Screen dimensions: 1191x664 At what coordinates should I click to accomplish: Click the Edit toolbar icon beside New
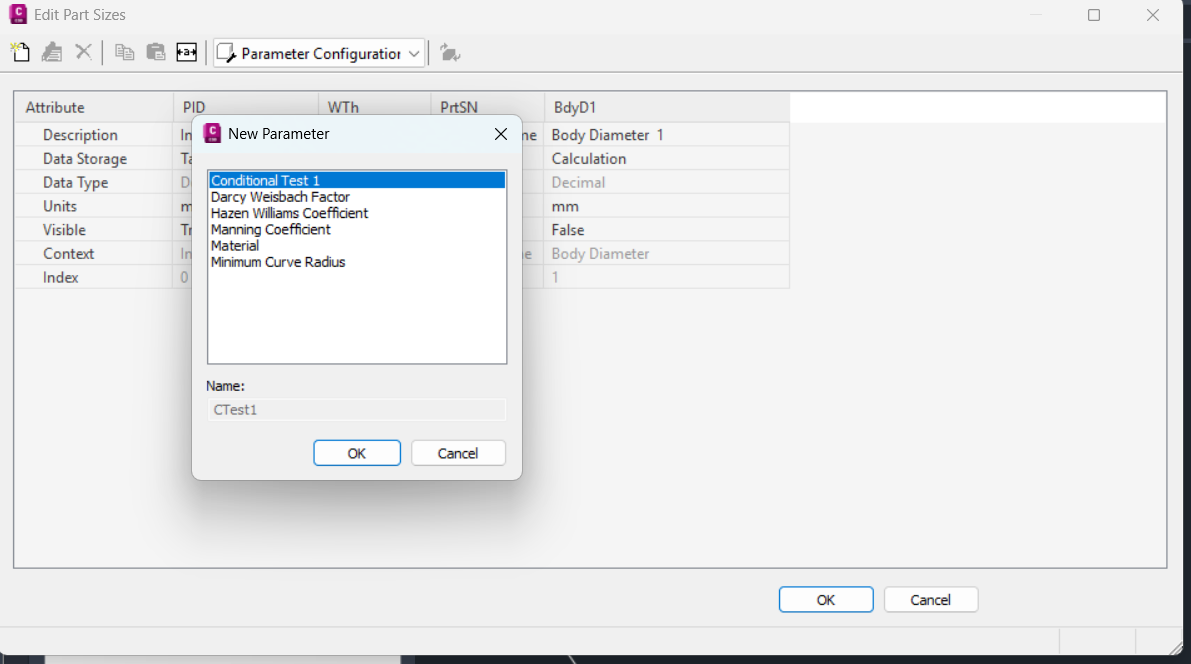pyautogui.click(x=52, y=52)
